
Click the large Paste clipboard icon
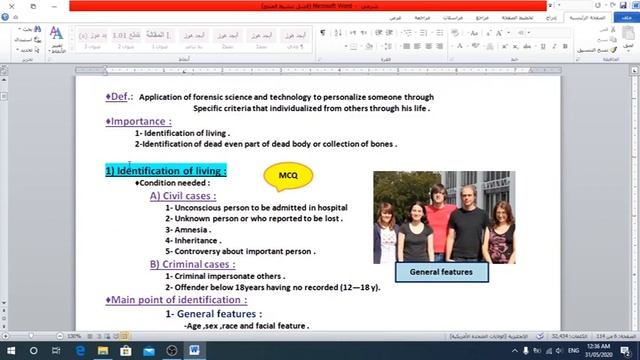[629, 33]
